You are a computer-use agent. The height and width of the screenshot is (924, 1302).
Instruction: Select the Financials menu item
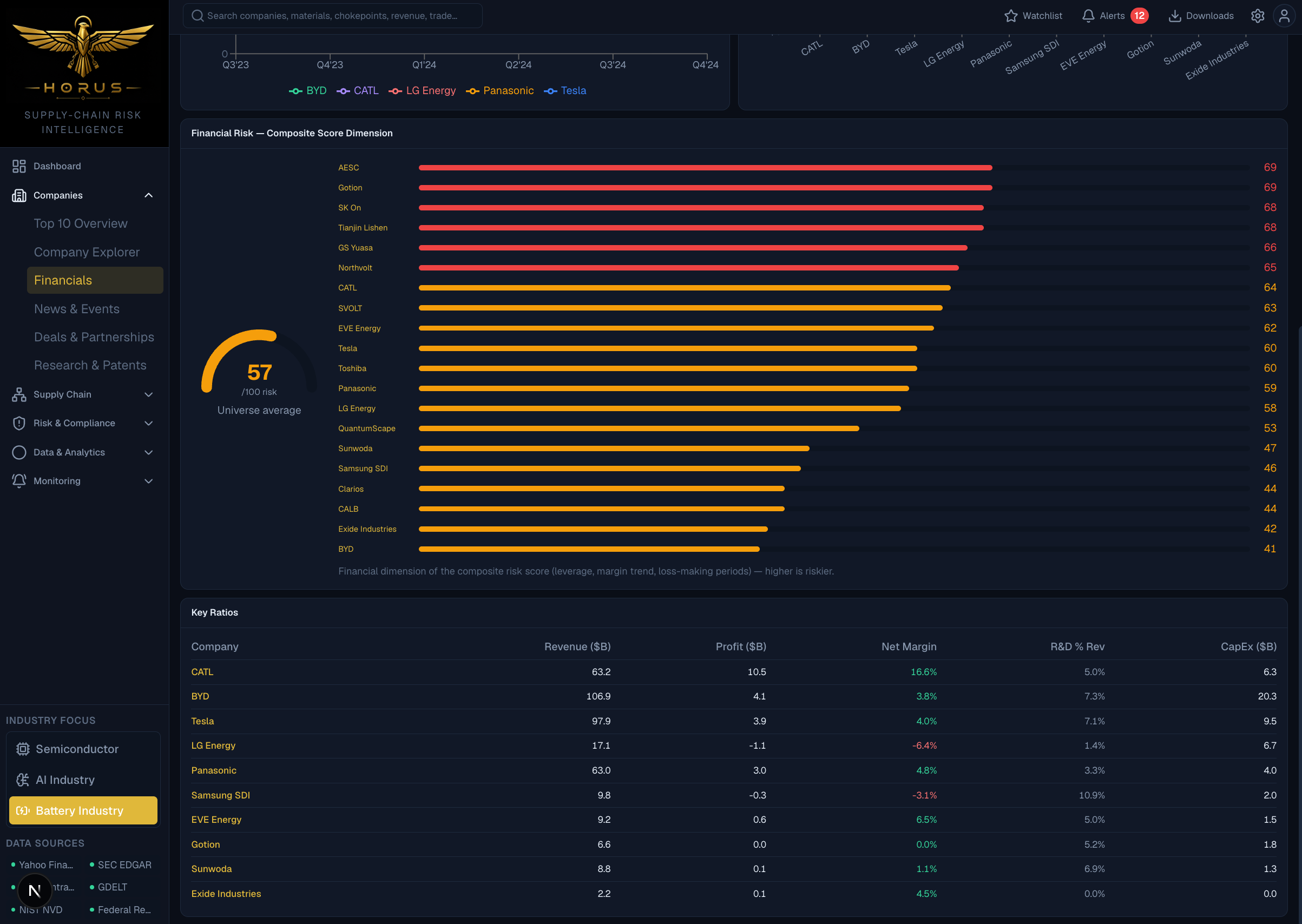pos(95,280)
